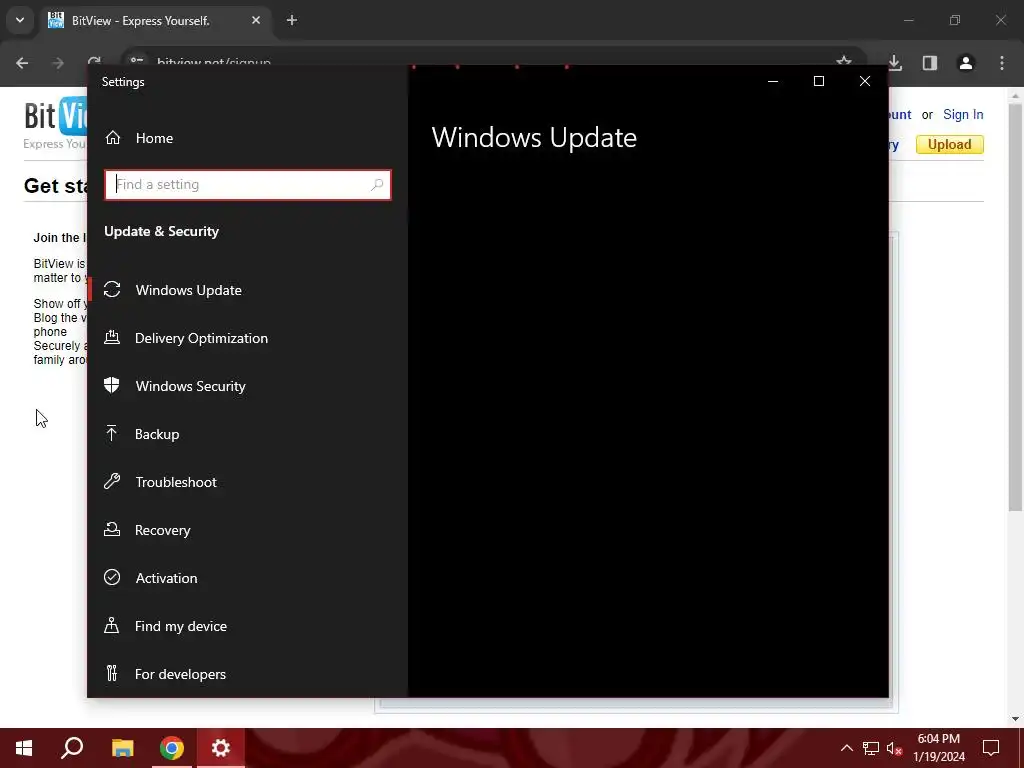Open Chrome tab search dropdown
This screenshot has height=768, width=1024.
tap(20, 20)
